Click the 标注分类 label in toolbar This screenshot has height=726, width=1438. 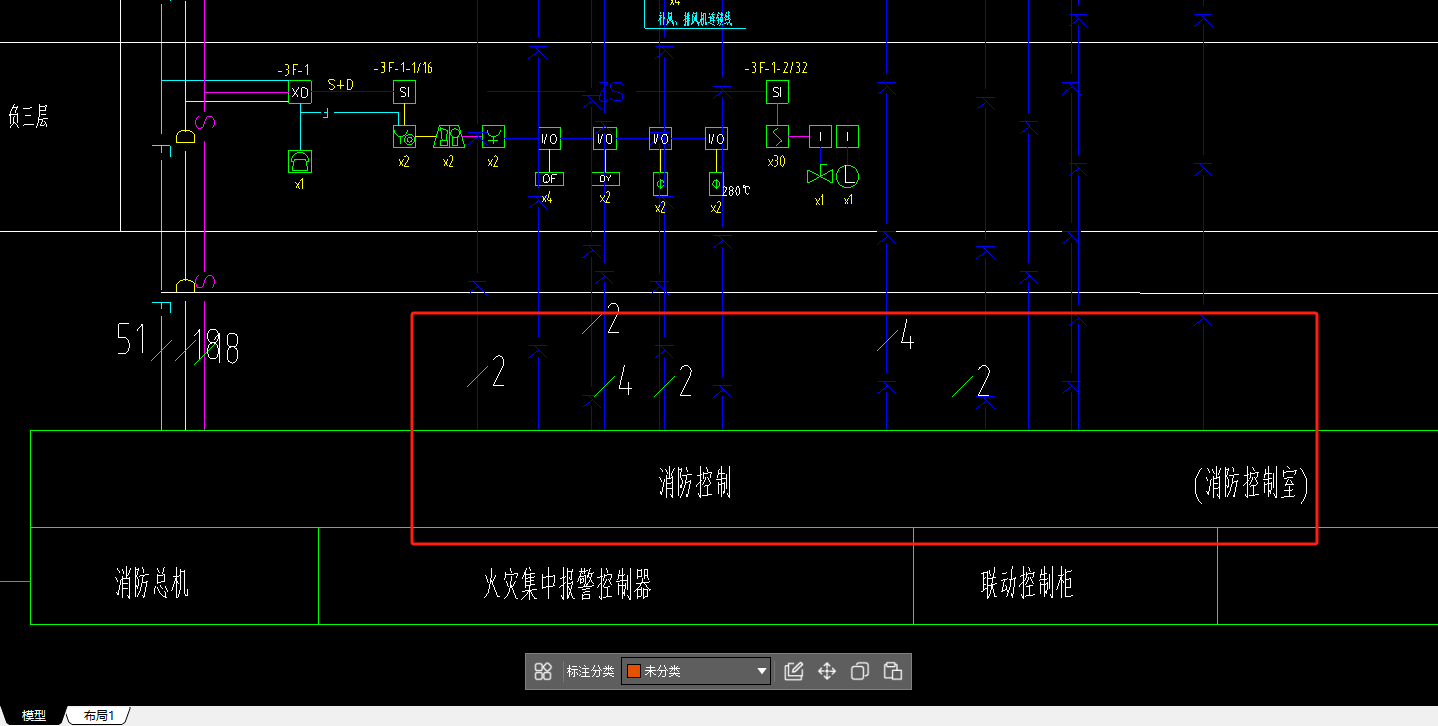[x=590, y=671]
